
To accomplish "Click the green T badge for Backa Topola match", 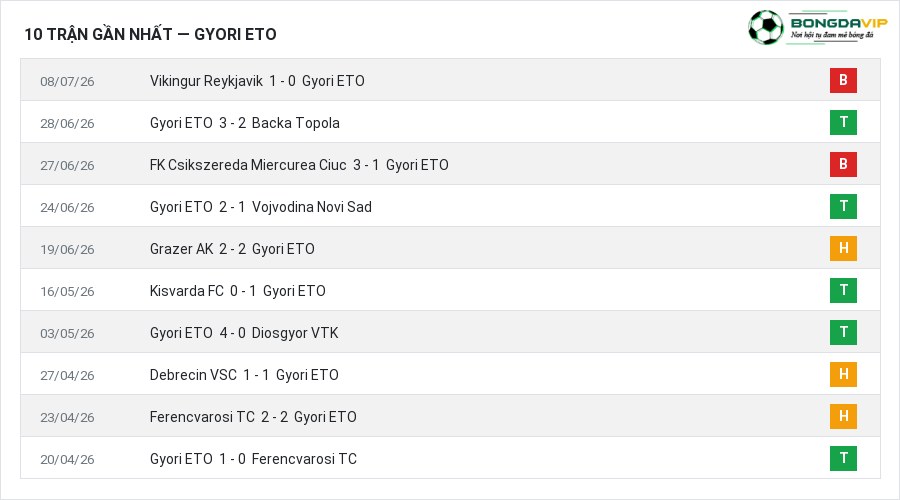I will tap(843, 122).
